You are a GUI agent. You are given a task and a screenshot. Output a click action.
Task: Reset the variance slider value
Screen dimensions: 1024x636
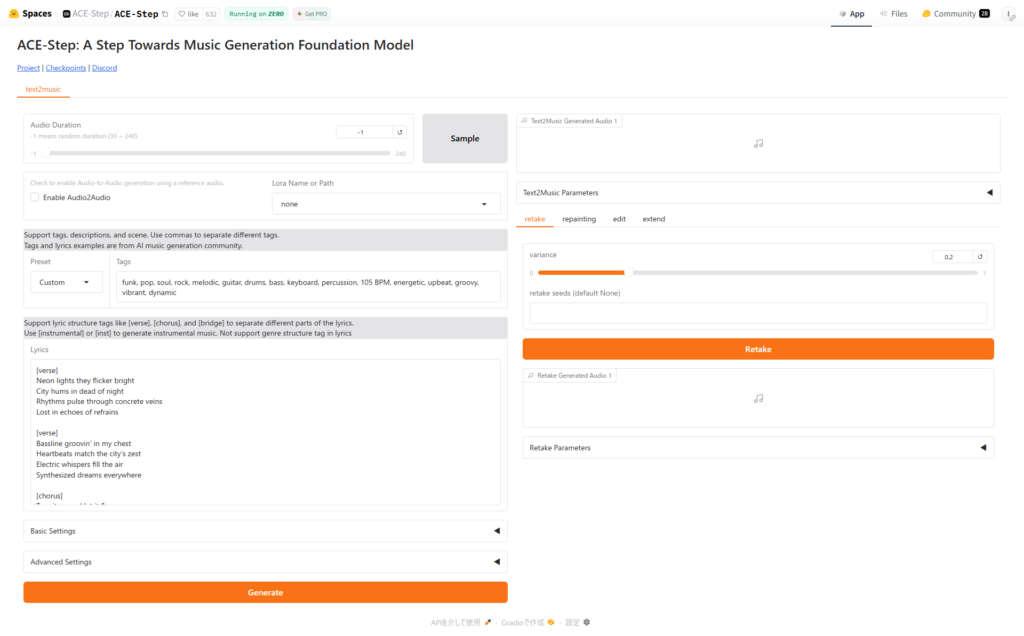tap(980, 257)
